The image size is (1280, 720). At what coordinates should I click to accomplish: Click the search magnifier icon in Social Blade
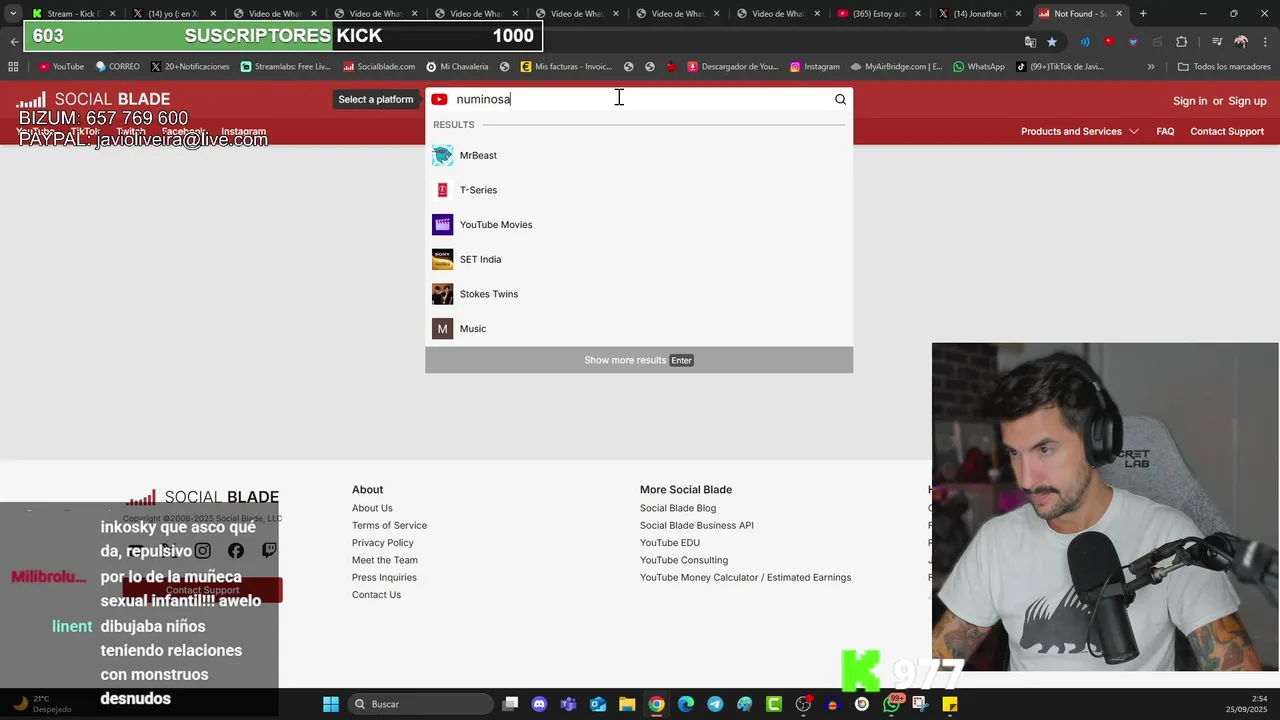click(x=840, y=99)
